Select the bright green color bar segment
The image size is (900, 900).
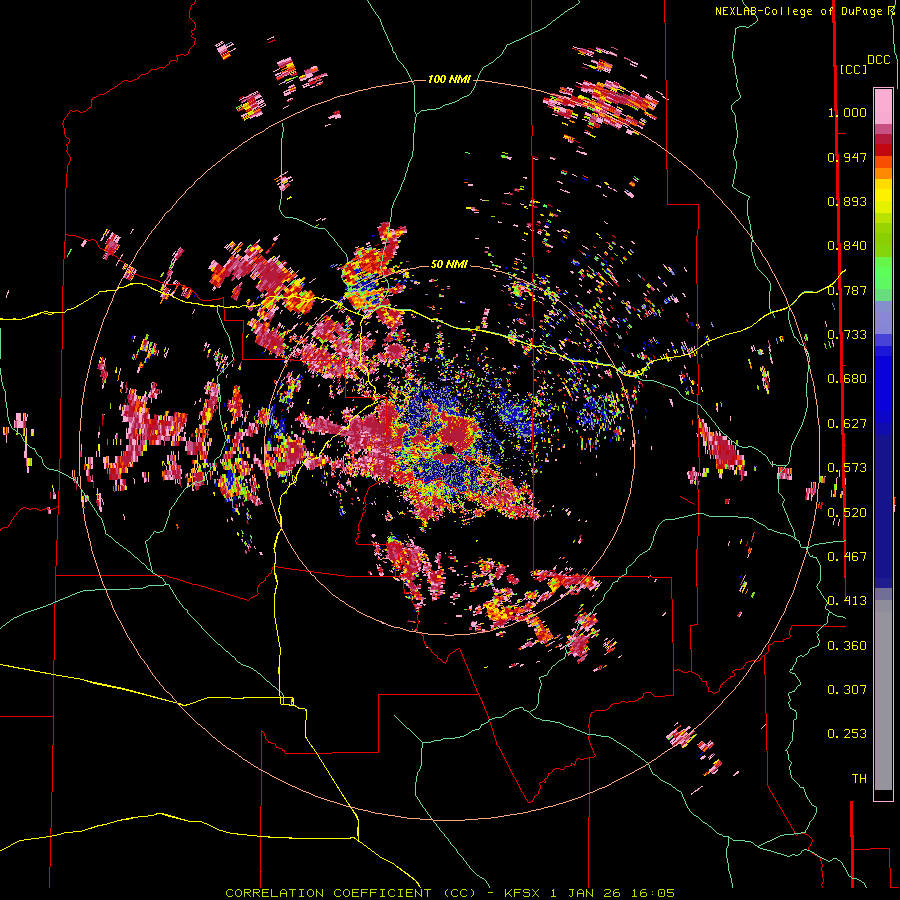(x=883, y=273)
